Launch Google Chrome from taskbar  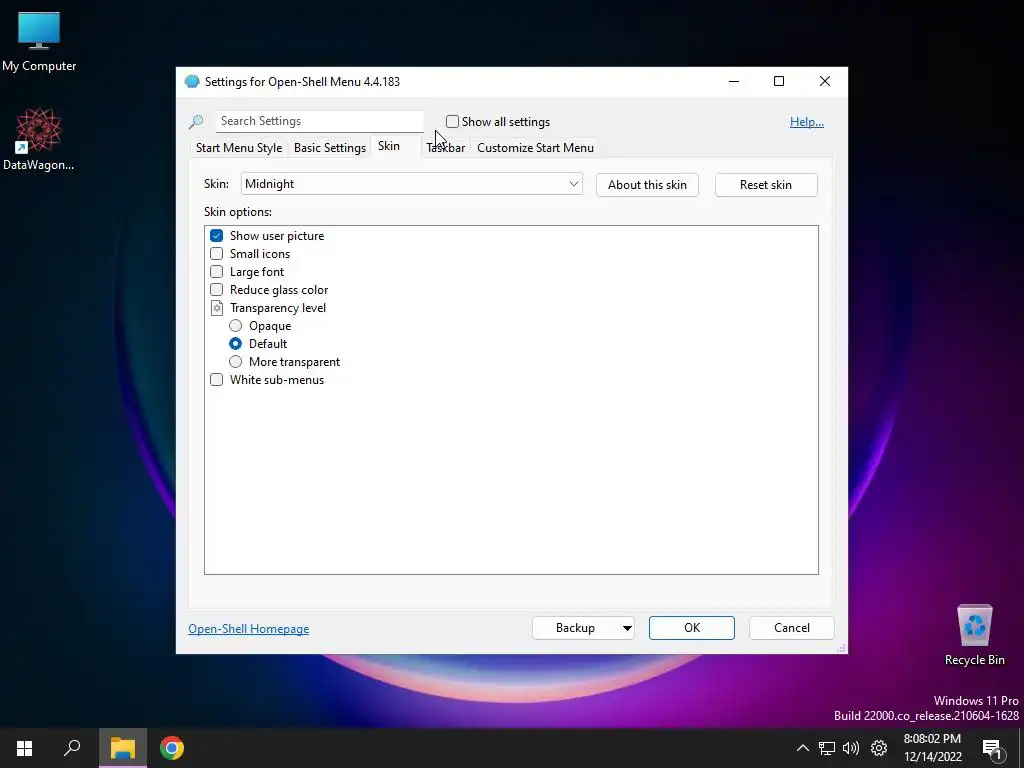point(172,748)
